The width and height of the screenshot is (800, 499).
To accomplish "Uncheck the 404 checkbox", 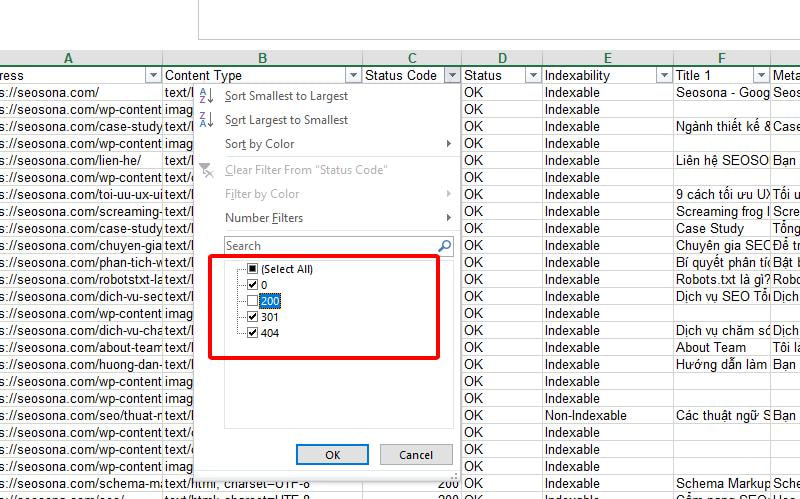I will pos(253,333).
